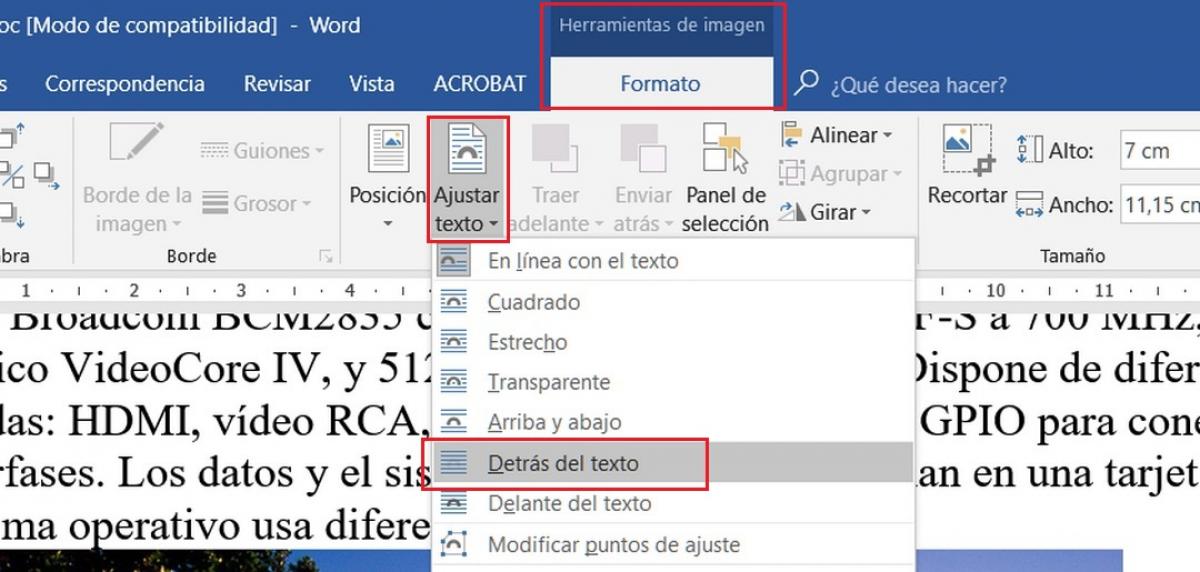
Task: Open the Formato tab under Herramientas de imagen
Action: coord(660,84)
